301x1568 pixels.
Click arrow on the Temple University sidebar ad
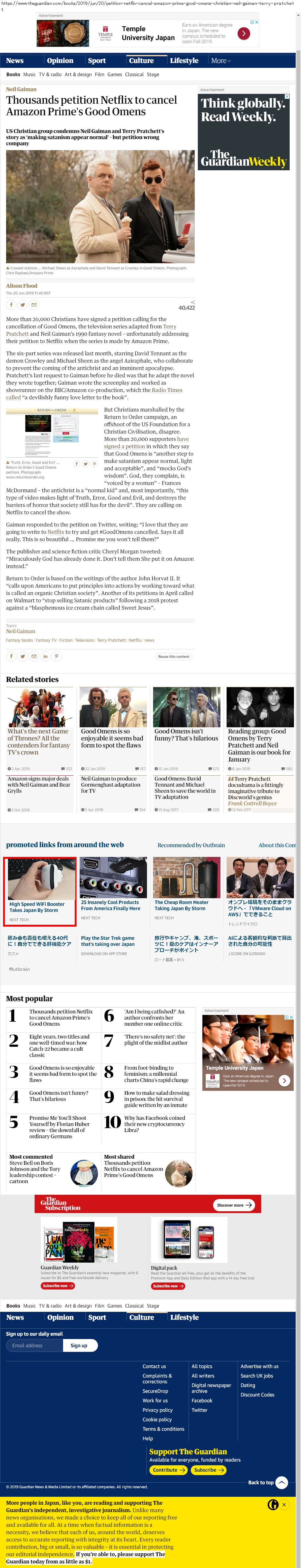pyautogui.click(x=284, y=1080)
